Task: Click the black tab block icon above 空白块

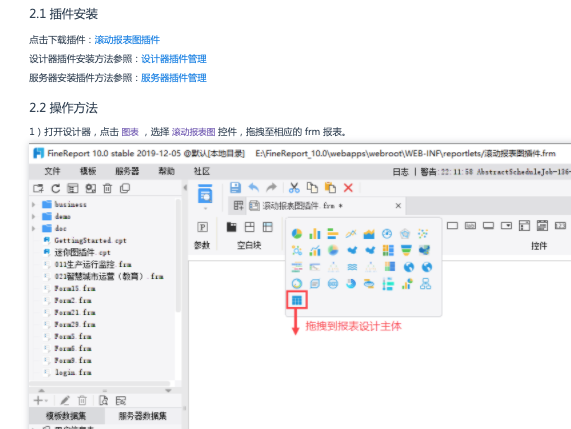Action: pyautogui.click(x=232, y=227)
